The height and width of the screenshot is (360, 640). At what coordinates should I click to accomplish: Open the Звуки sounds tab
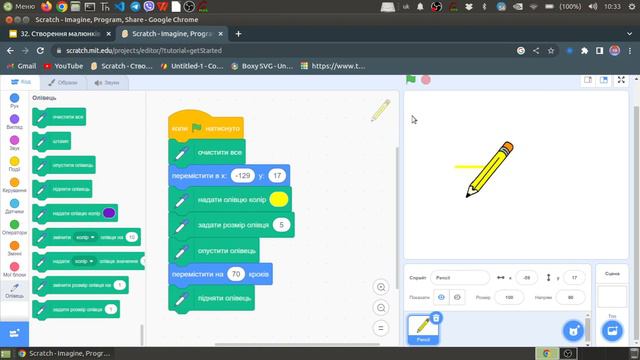pyautogui.click(x=107, y=82)
